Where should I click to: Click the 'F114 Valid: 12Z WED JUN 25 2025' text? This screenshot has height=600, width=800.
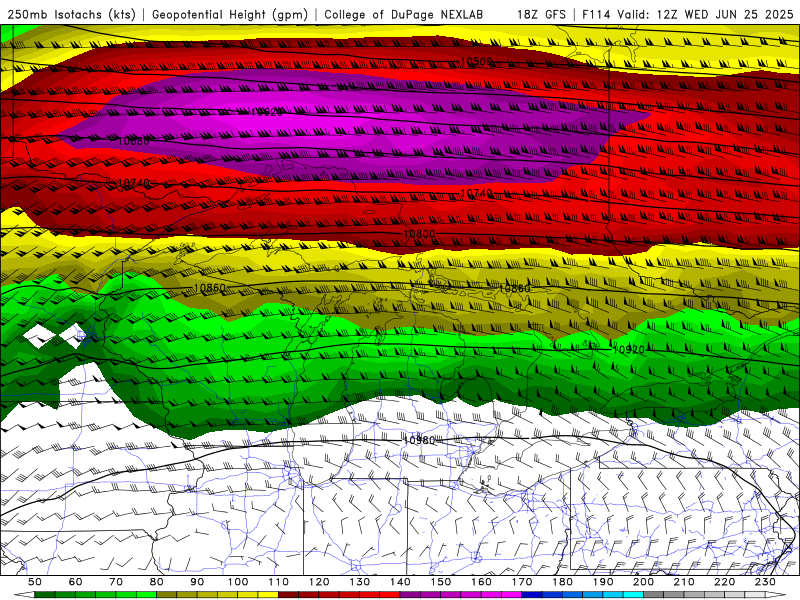(688, 14)
